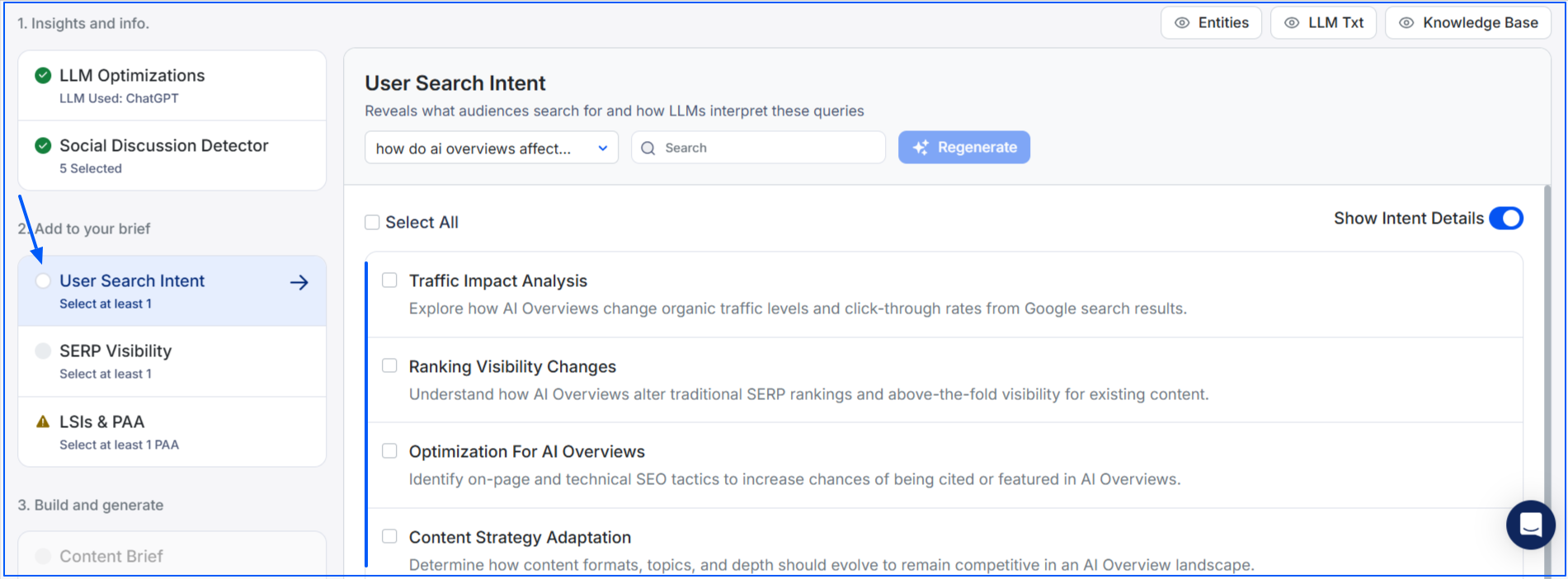Check the Ranking Visibility Changes checkbox

(389, 365)
